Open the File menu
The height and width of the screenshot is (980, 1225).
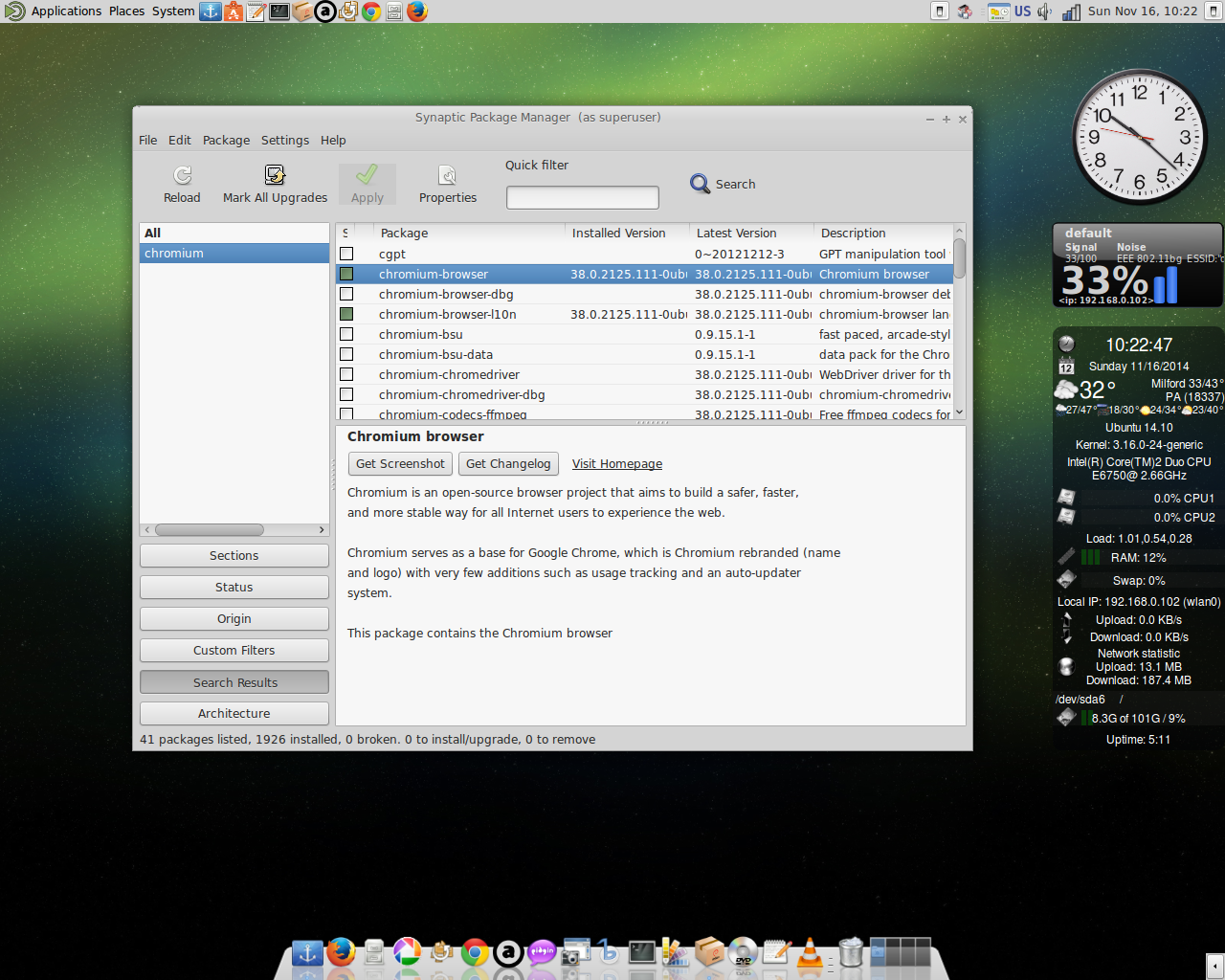pyautogui.click(x=147, y=140)
